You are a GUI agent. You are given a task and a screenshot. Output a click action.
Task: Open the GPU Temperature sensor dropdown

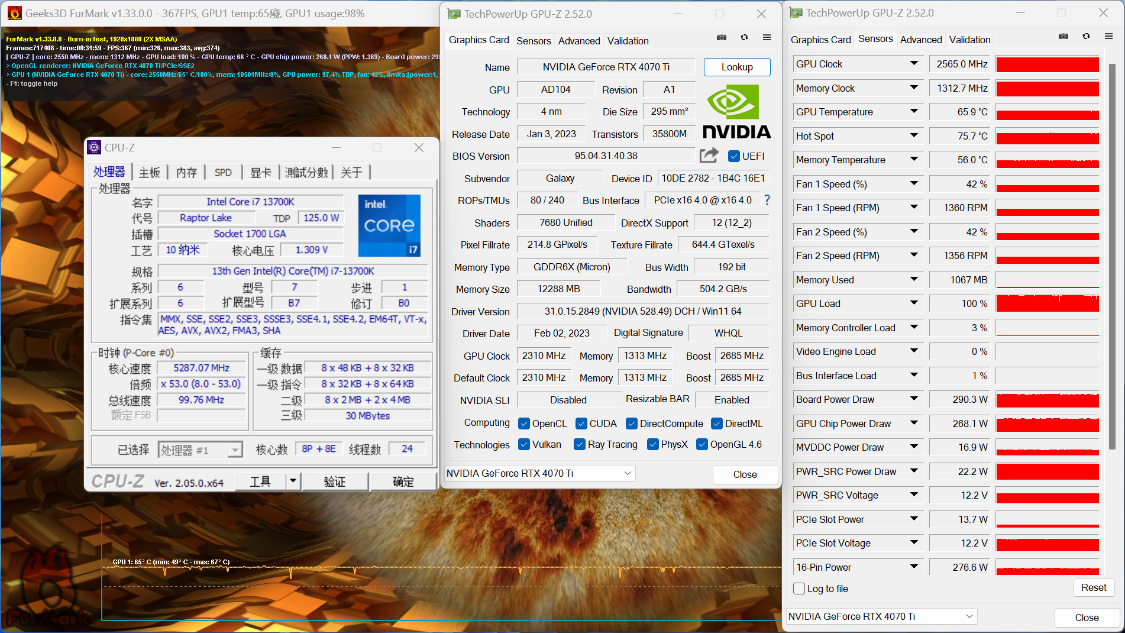(913, 112)
